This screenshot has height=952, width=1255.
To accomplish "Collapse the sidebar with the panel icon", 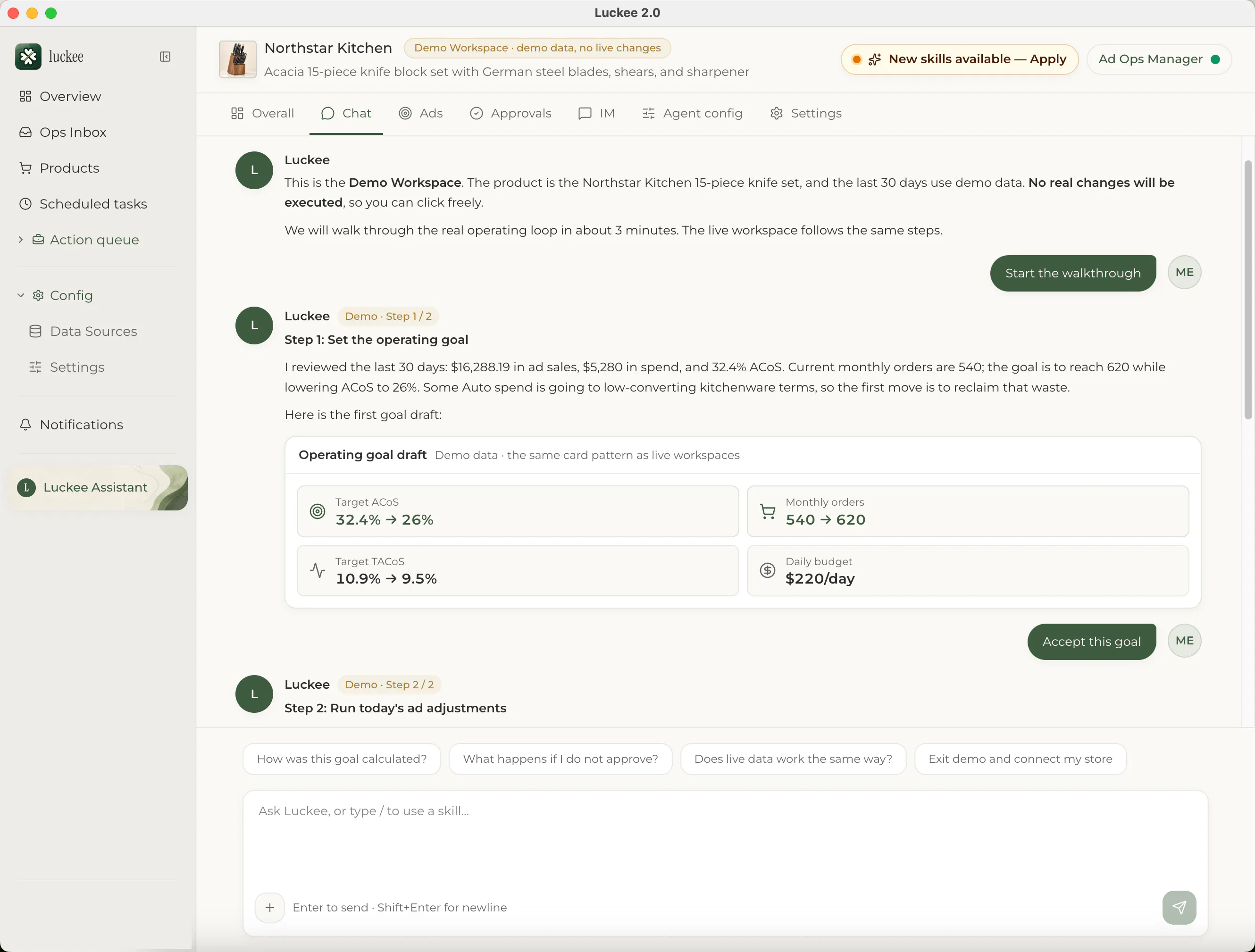I will pos(165,57).
